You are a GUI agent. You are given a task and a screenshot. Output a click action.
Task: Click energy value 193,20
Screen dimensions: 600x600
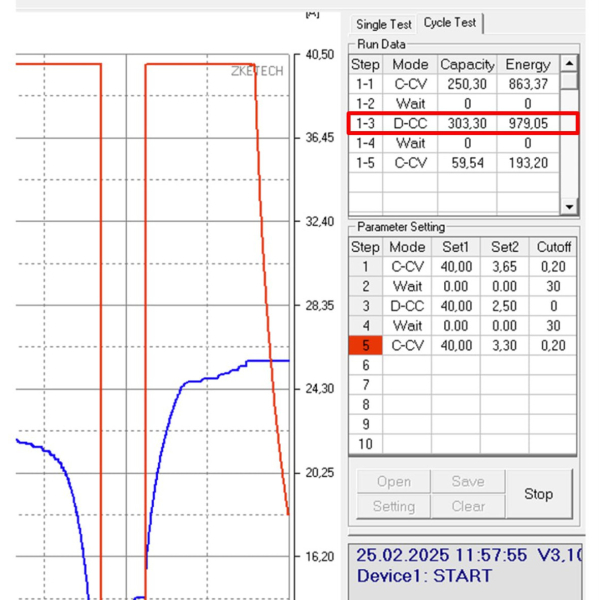pos(528,163)
